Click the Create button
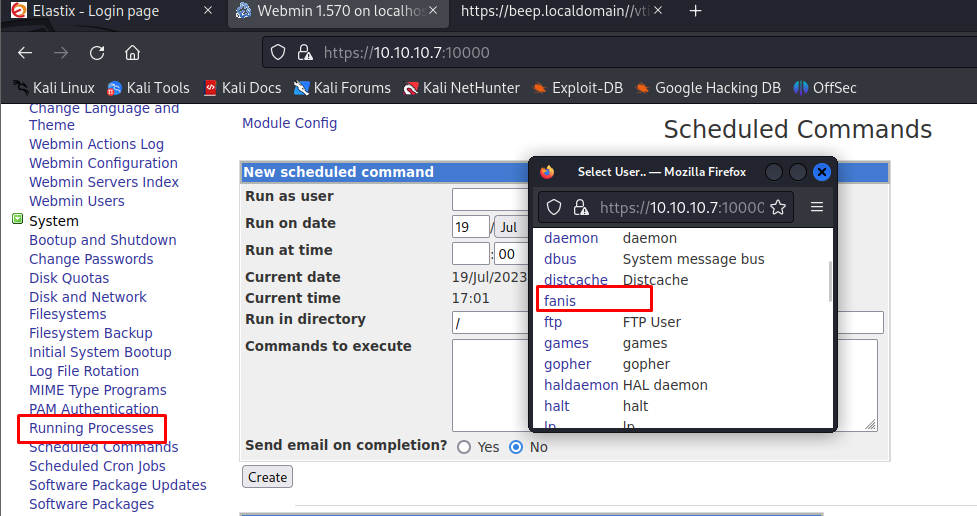This screenshot has width=977, height=516. [267, 477]
